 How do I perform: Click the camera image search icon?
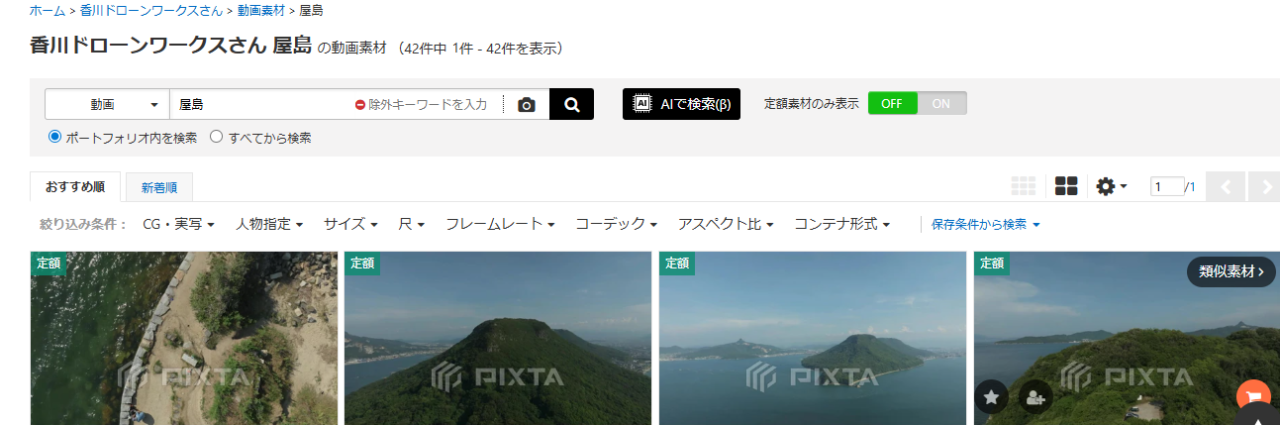pyautogui.click(x=526, y=105)
